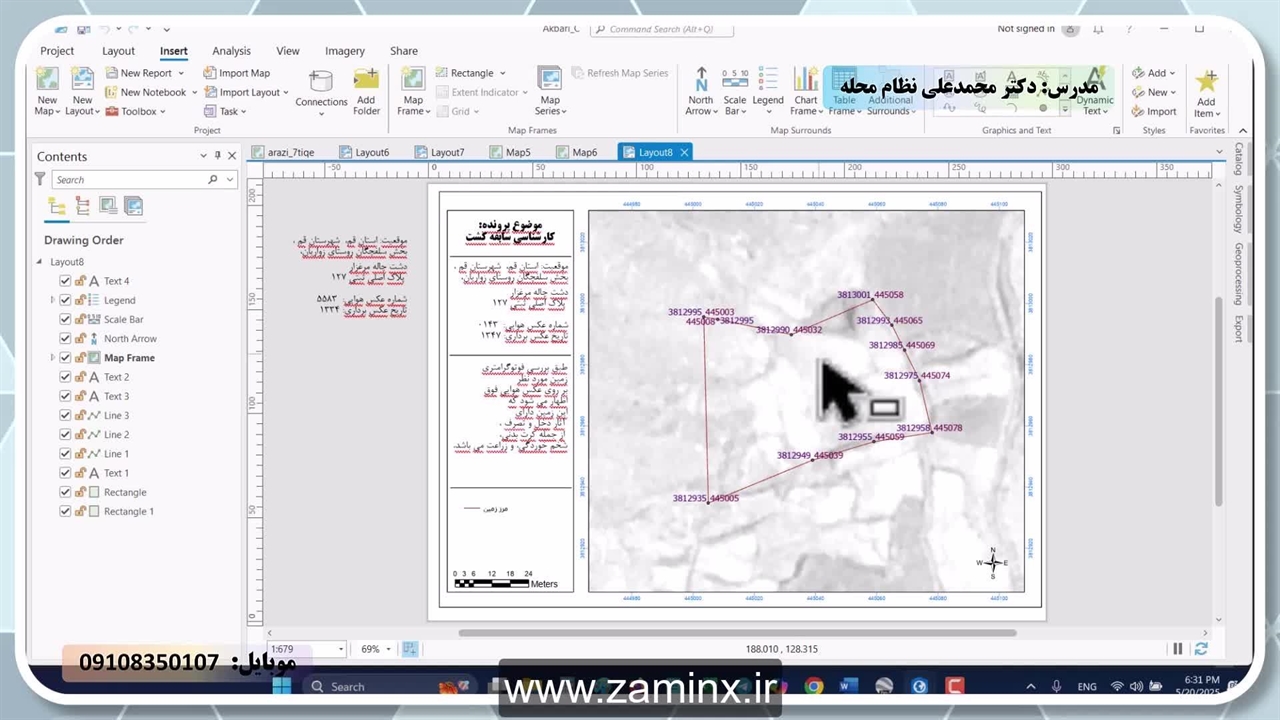The image size is (1280, 720).
Task: Click the lock icon for Text 4
Action: pos(81,281)
